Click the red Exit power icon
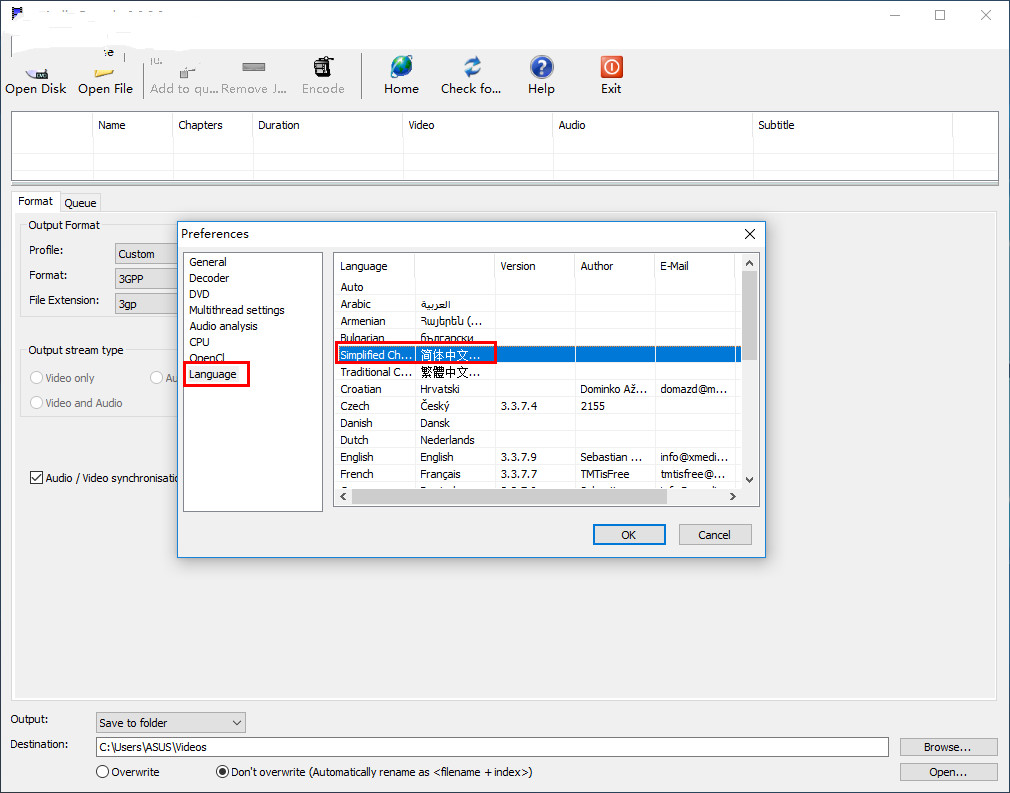1010x793 pixels. coord(611,67)
